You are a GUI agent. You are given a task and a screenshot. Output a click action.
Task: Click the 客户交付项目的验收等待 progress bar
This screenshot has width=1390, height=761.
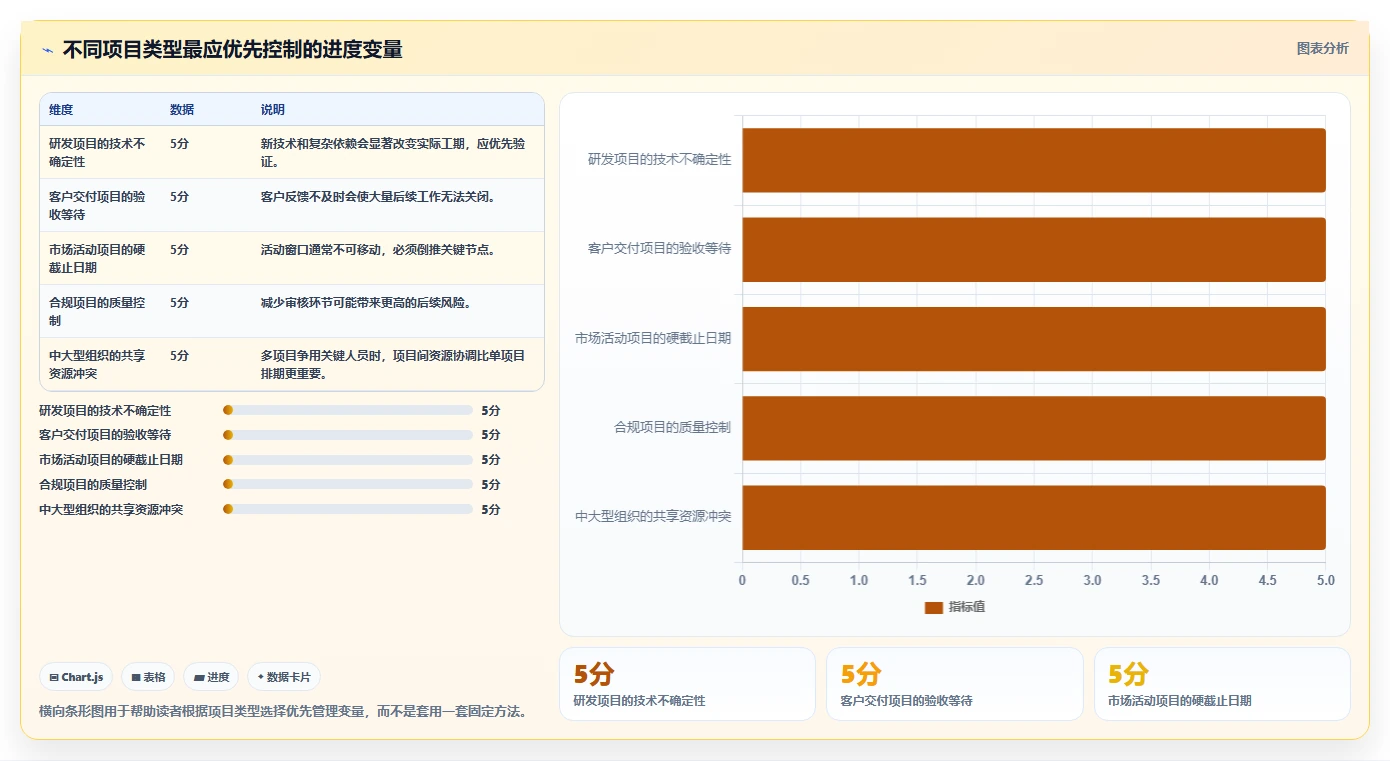[348, 435]
